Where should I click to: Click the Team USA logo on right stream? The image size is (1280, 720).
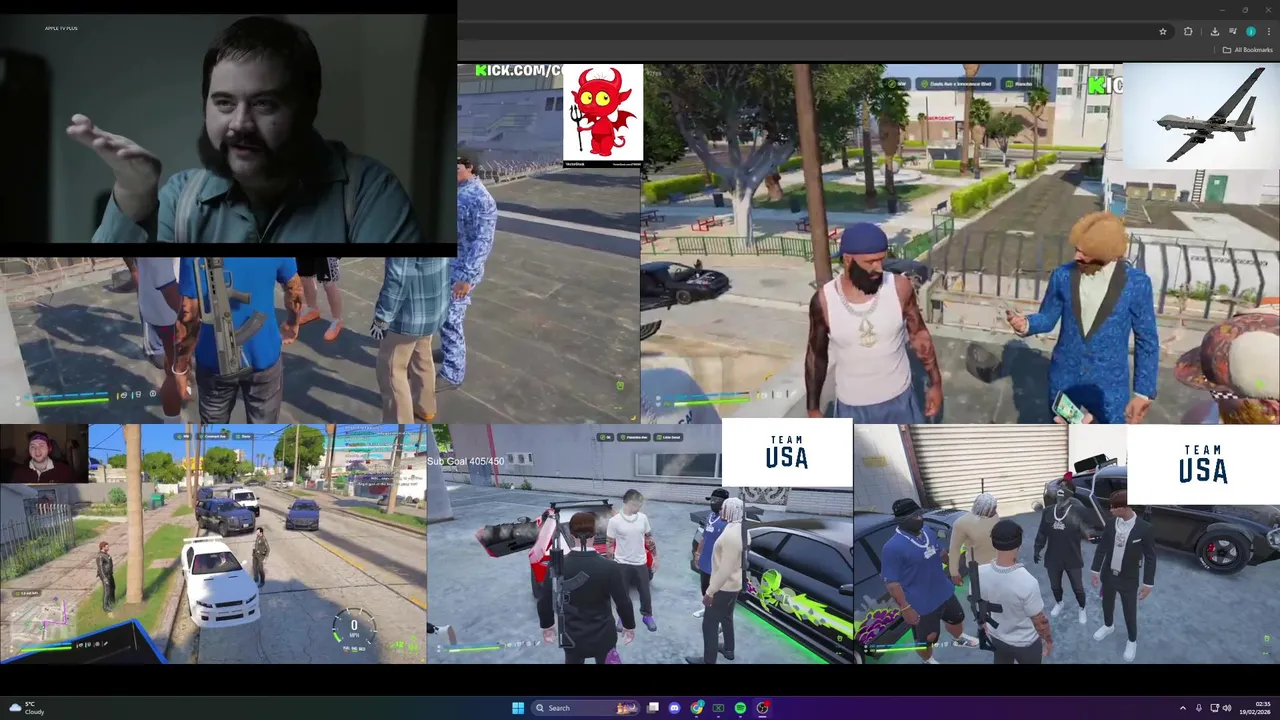(x=1203, y=465)
